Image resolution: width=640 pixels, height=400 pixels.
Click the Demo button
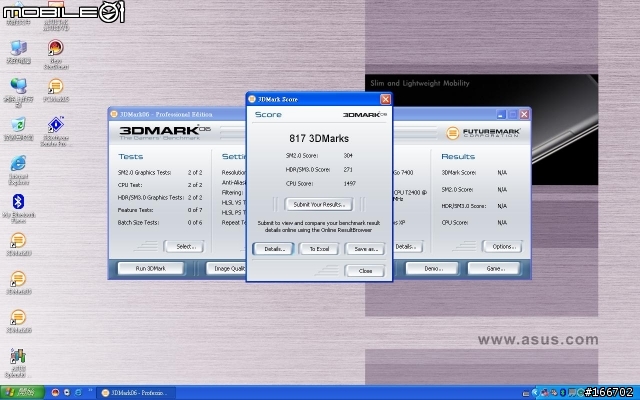click(432, 269)
